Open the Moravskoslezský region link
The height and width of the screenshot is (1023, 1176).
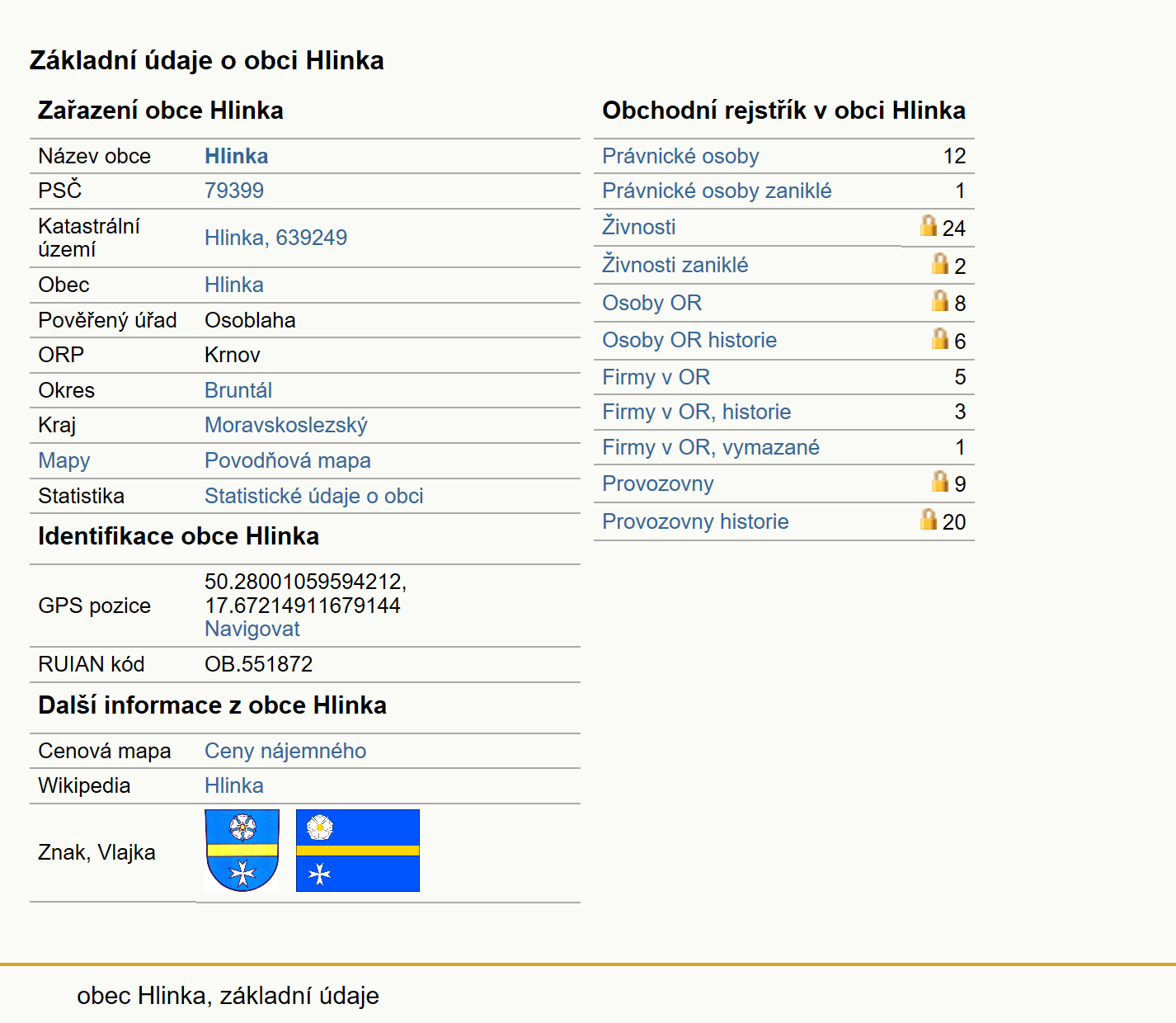point(286,425)
